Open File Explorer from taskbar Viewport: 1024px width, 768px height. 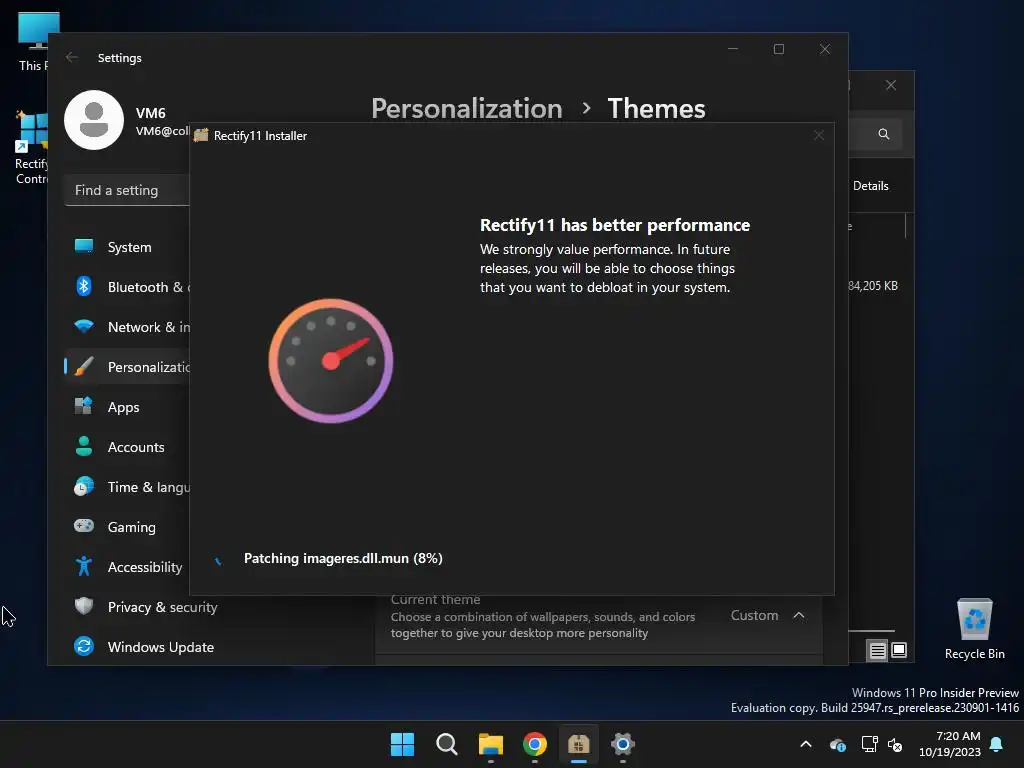(490, 744)
